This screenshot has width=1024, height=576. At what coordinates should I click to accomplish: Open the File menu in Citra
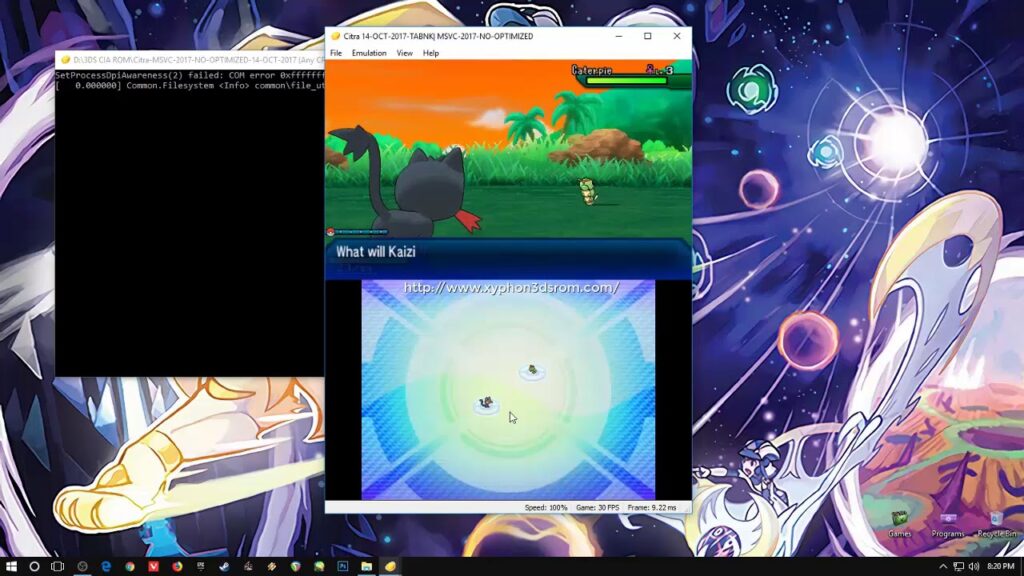click(336, 53)
